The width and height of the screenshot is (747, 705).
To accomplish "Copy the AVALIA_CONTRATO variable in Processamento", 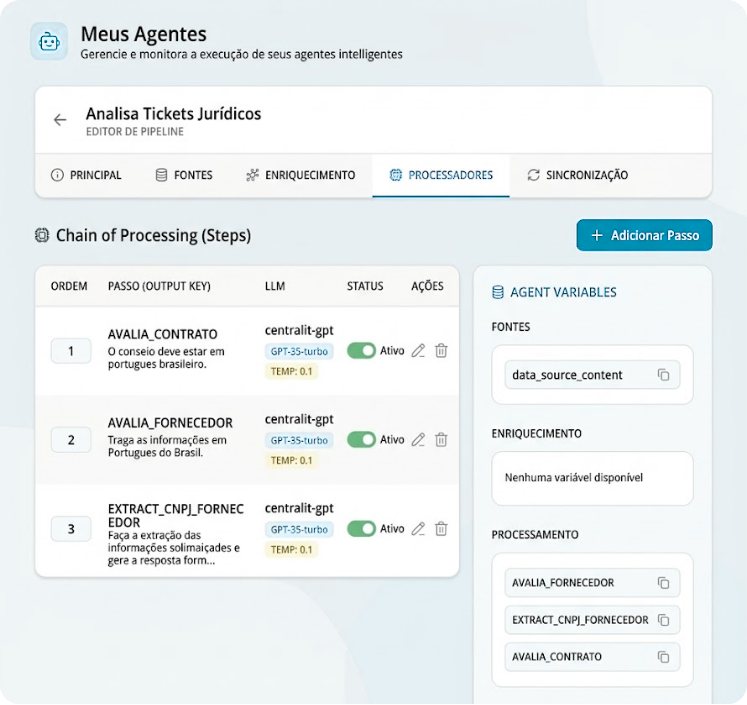I will (663, 657).
